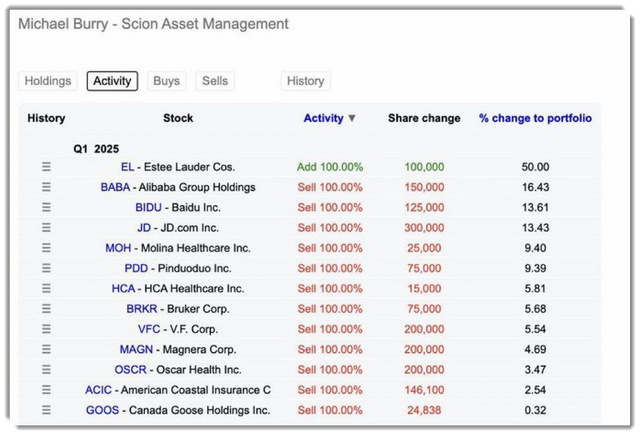Open the EL ticker link
640x435 pixels.
127,167
